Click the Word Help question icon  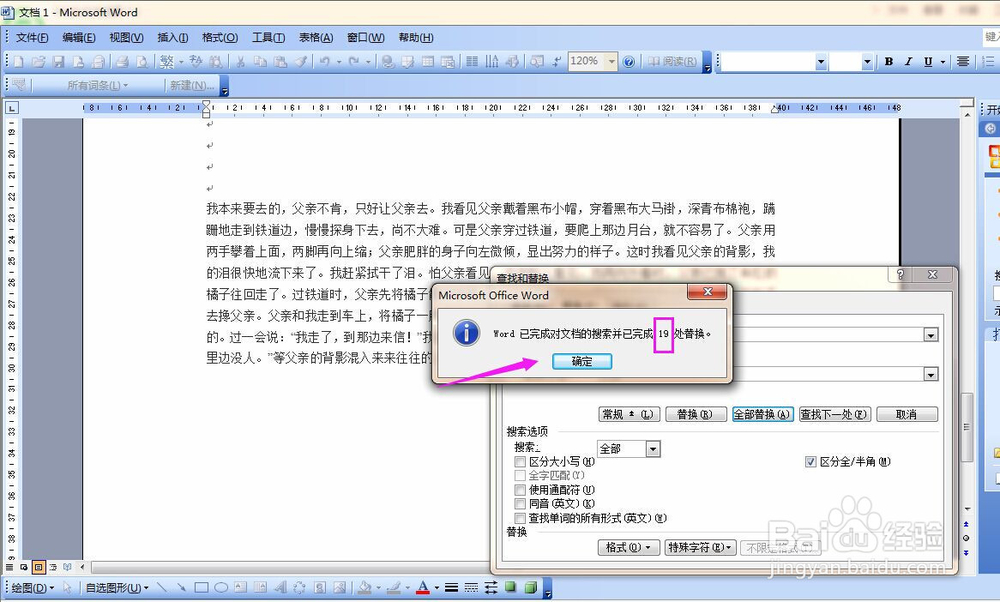coord(629,62)
